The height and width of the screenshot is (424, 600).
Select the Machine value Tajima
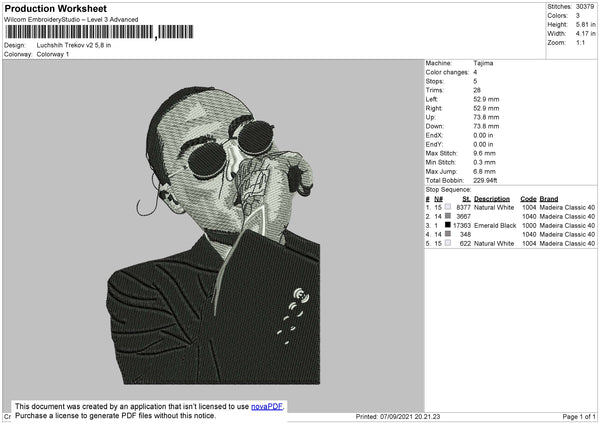click(x=483, y=63)
